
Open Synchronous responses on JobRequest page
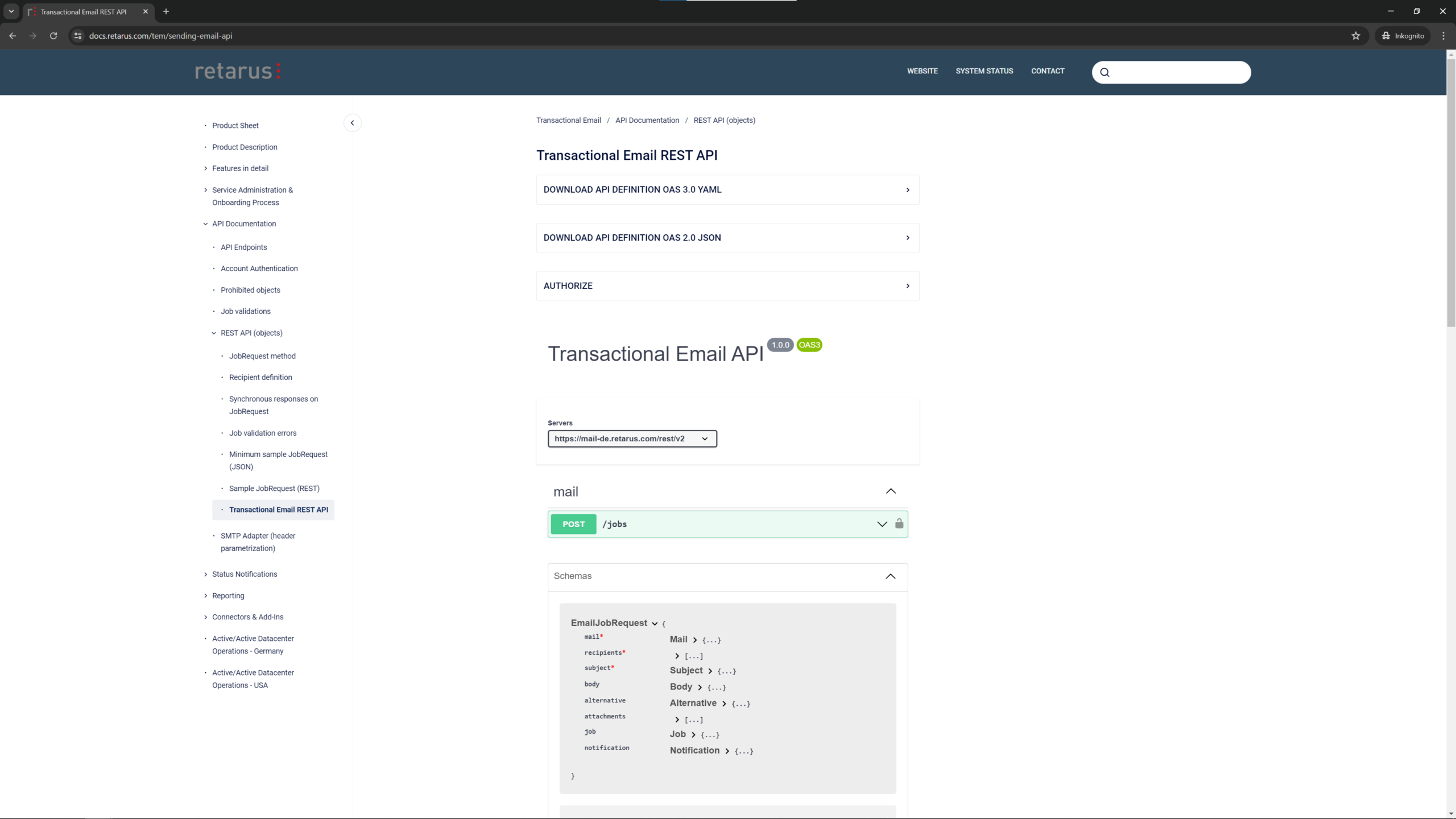274,405
